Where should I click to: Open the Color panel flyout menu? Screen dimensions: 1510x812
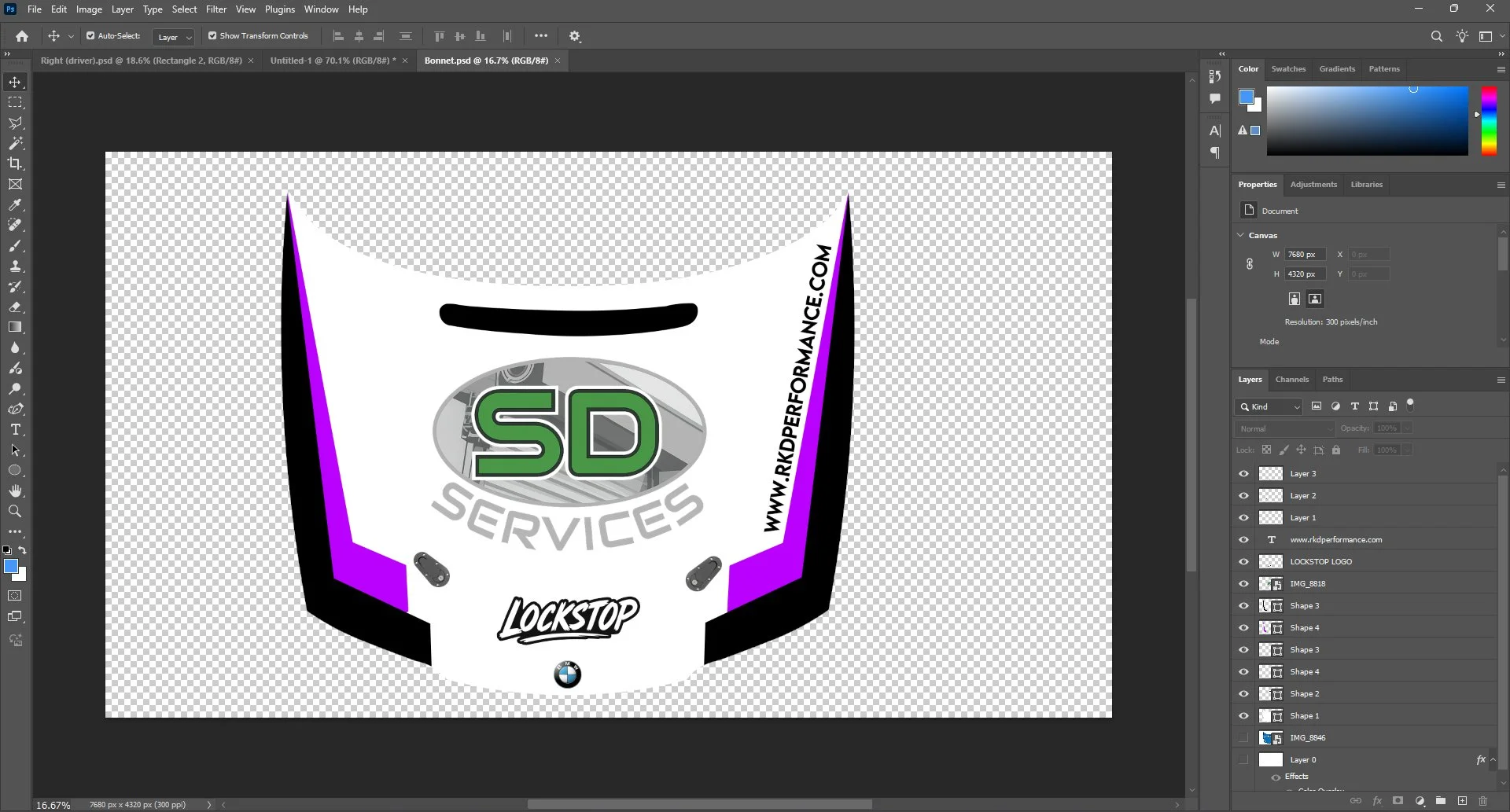point(1501,69)
